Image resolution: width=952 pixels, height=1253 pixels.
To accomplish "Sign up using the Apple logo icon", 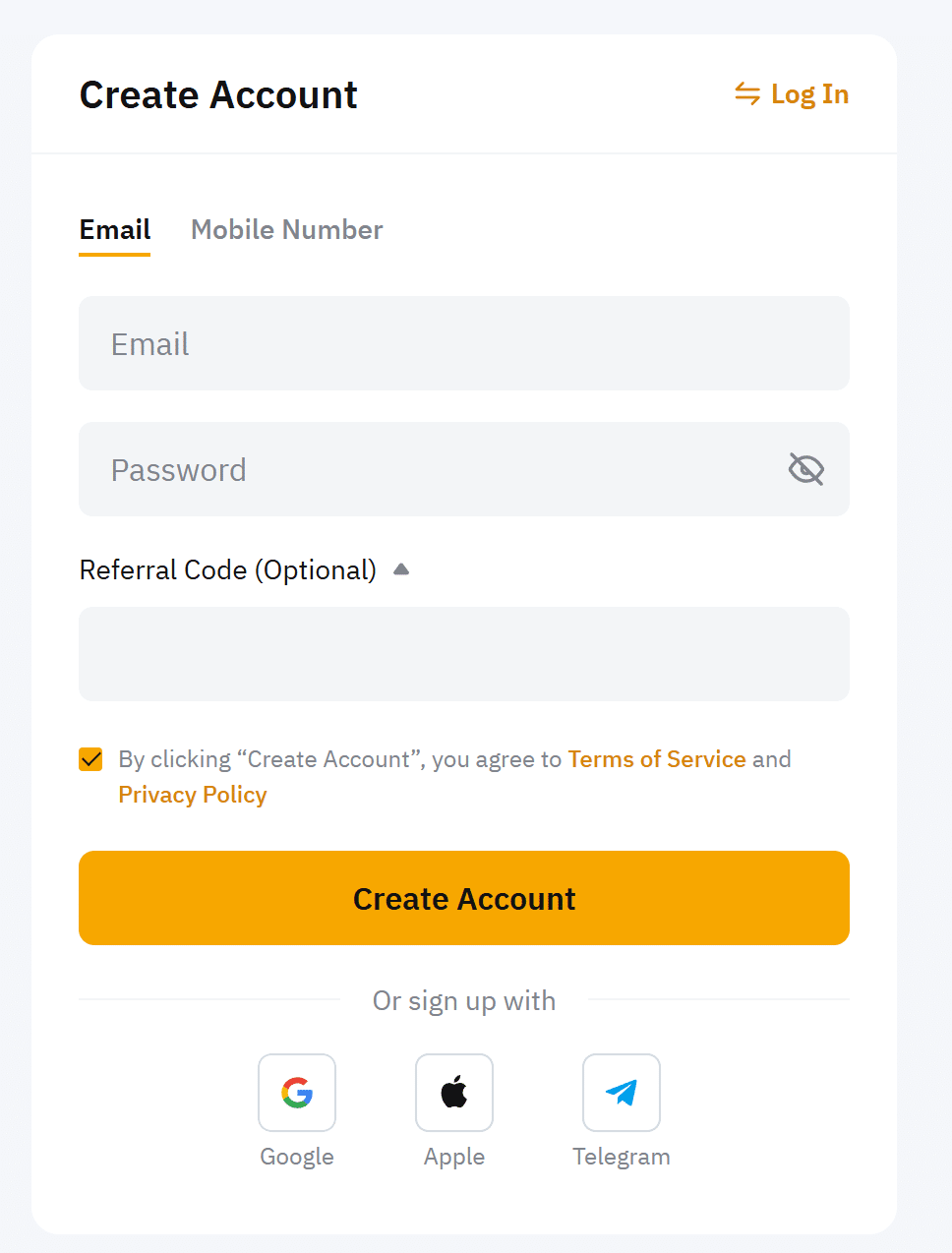I will 454,1093.
